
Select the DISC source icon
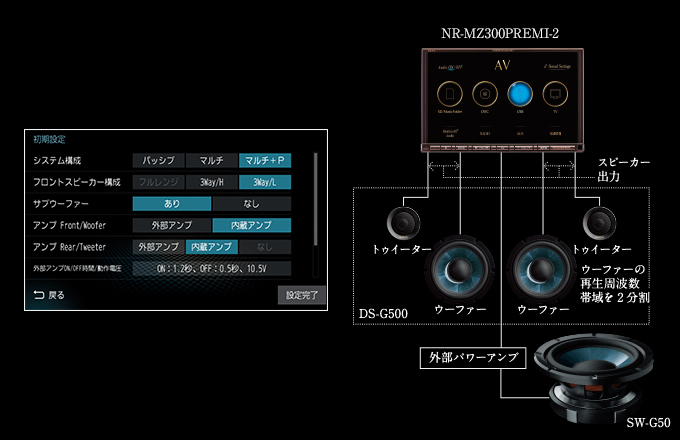coord(483,95)
